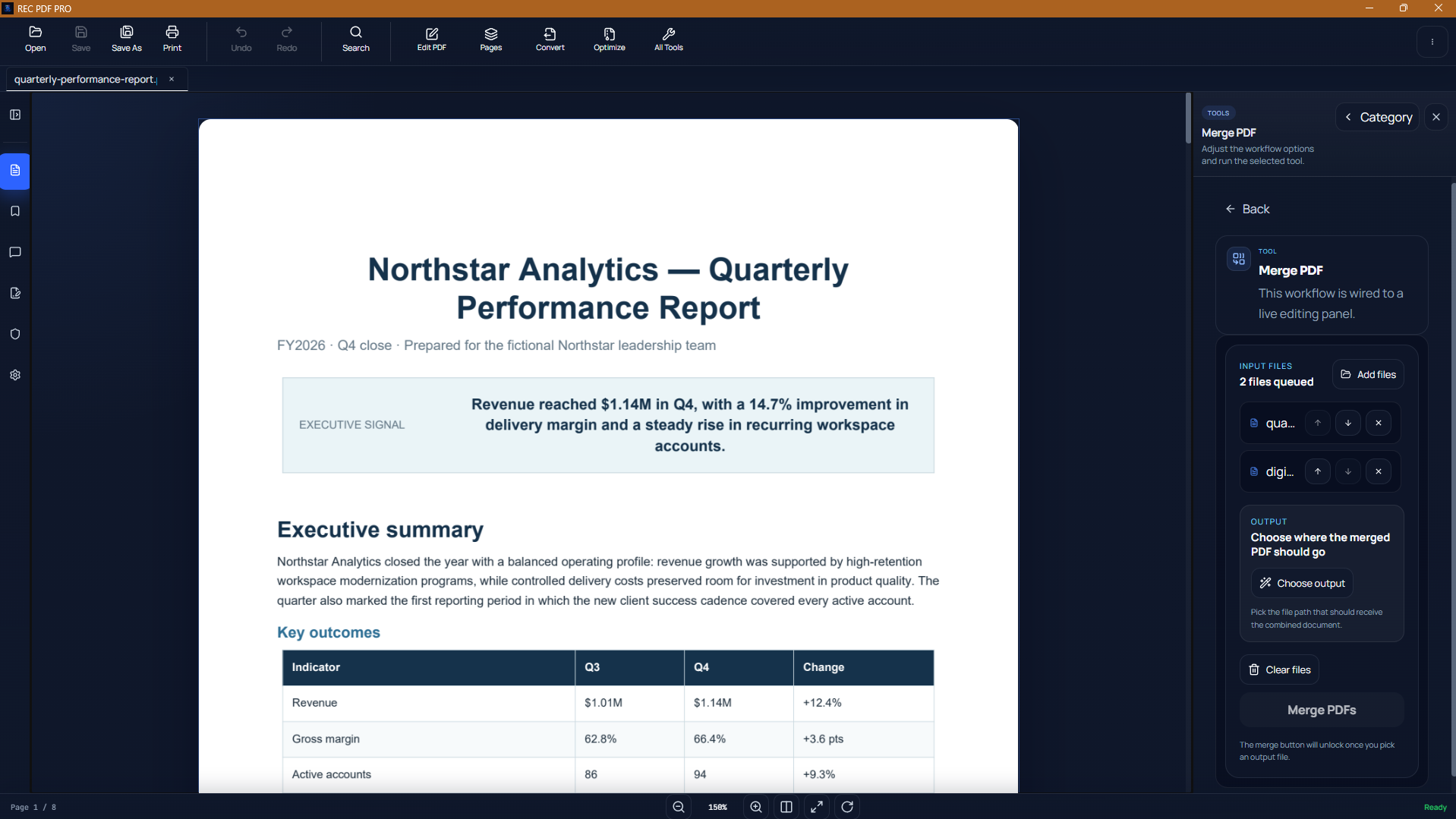Toggle the sidebar panel layout icon
This screenshot has width=1456, height=819.
(15, 115)
